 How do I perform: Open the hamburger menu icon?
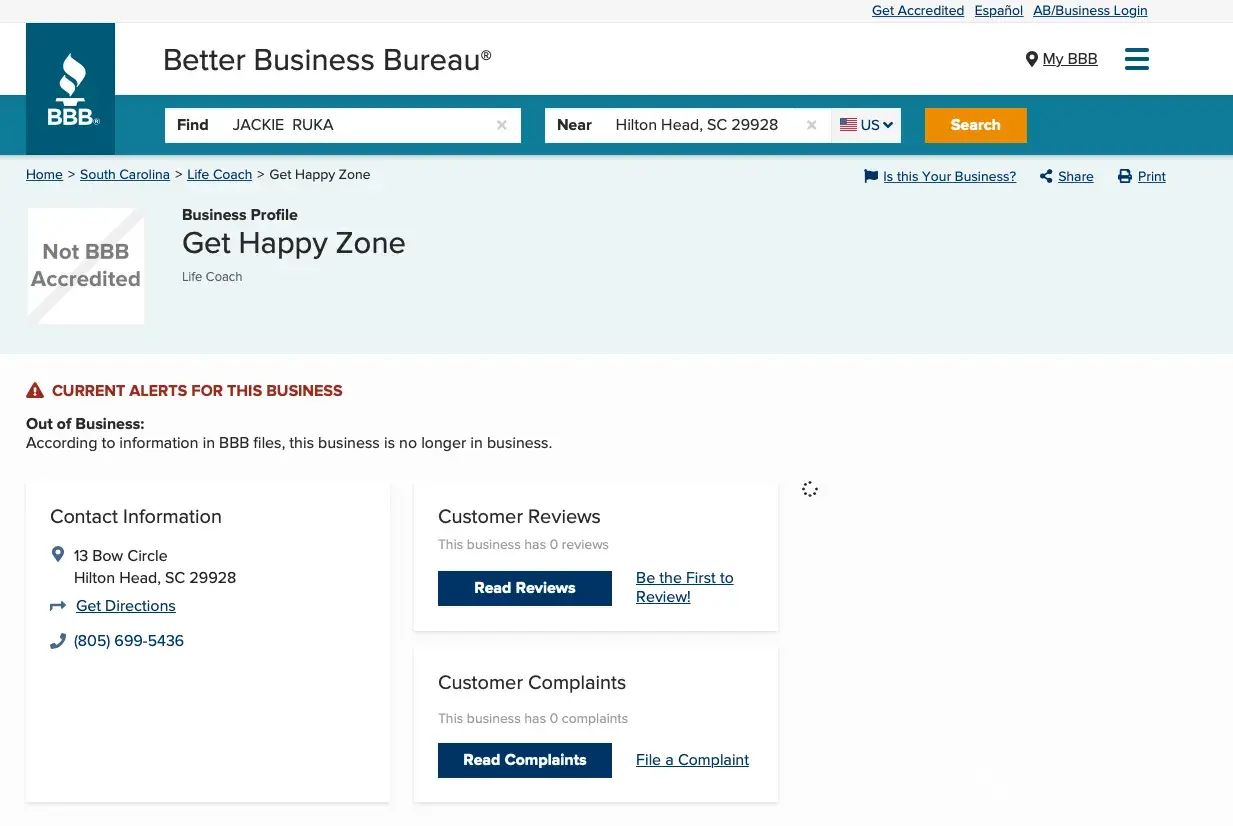click(x=1136, y=59)
